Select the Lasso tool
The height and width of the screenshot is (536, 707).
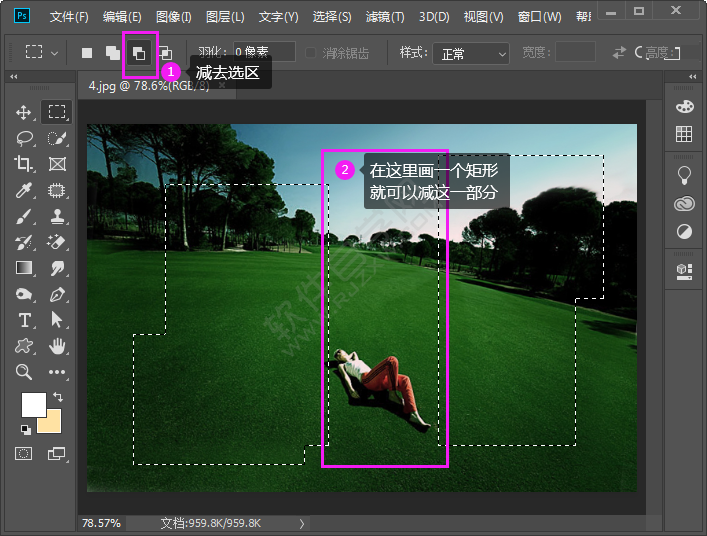click(24, 138)
